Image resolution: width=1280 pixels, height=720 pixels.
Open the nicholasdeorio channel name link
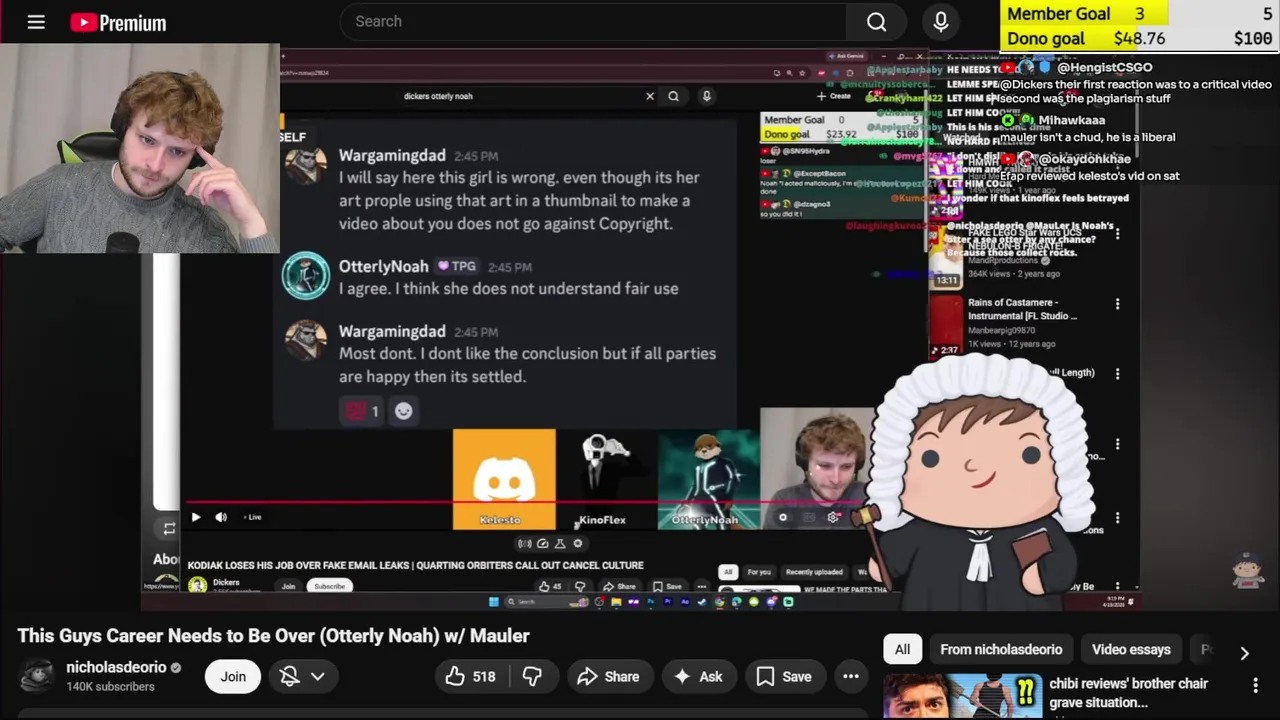tap(116, 667)
